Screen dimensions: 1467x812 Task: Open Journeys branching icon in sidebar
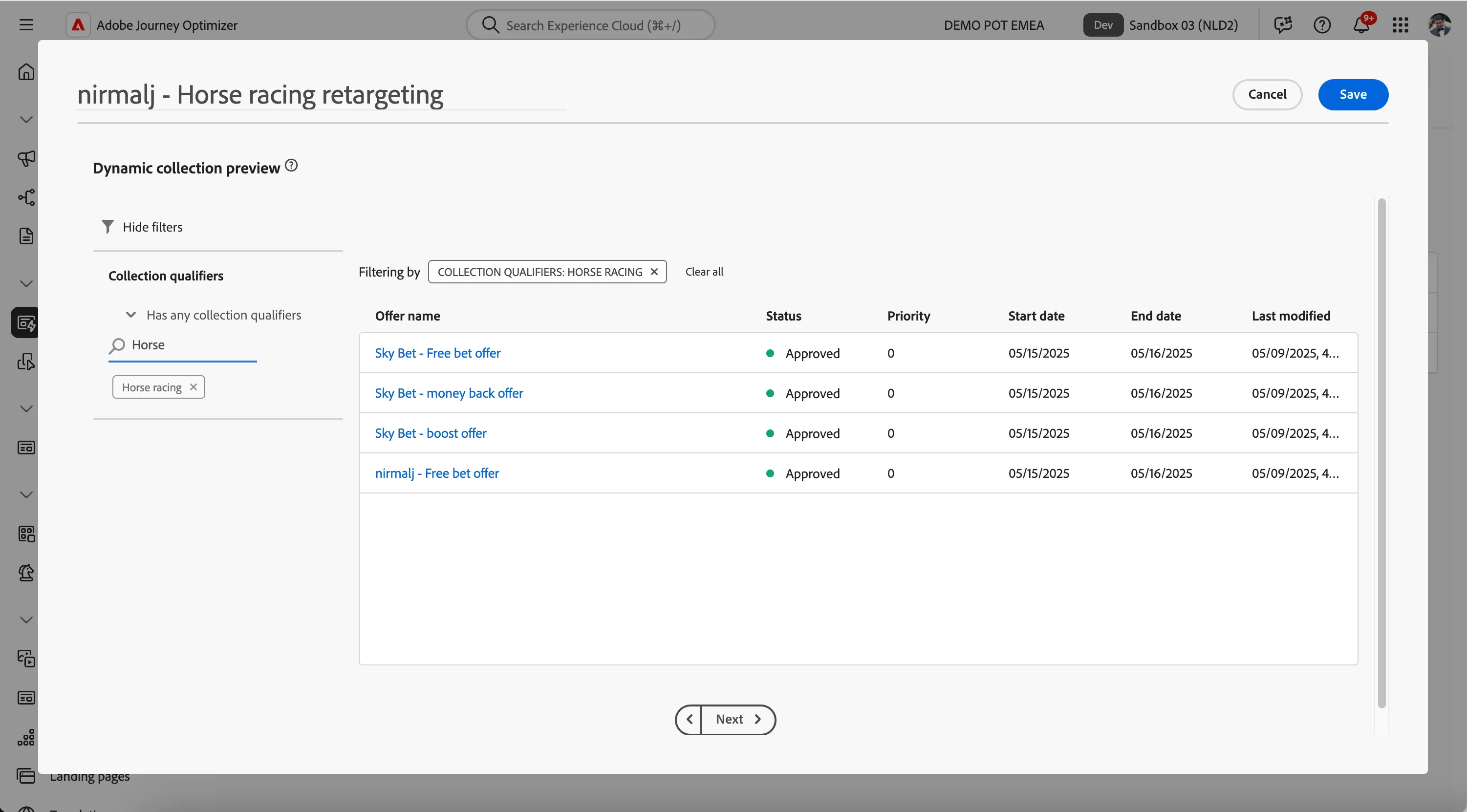[26, 197]
